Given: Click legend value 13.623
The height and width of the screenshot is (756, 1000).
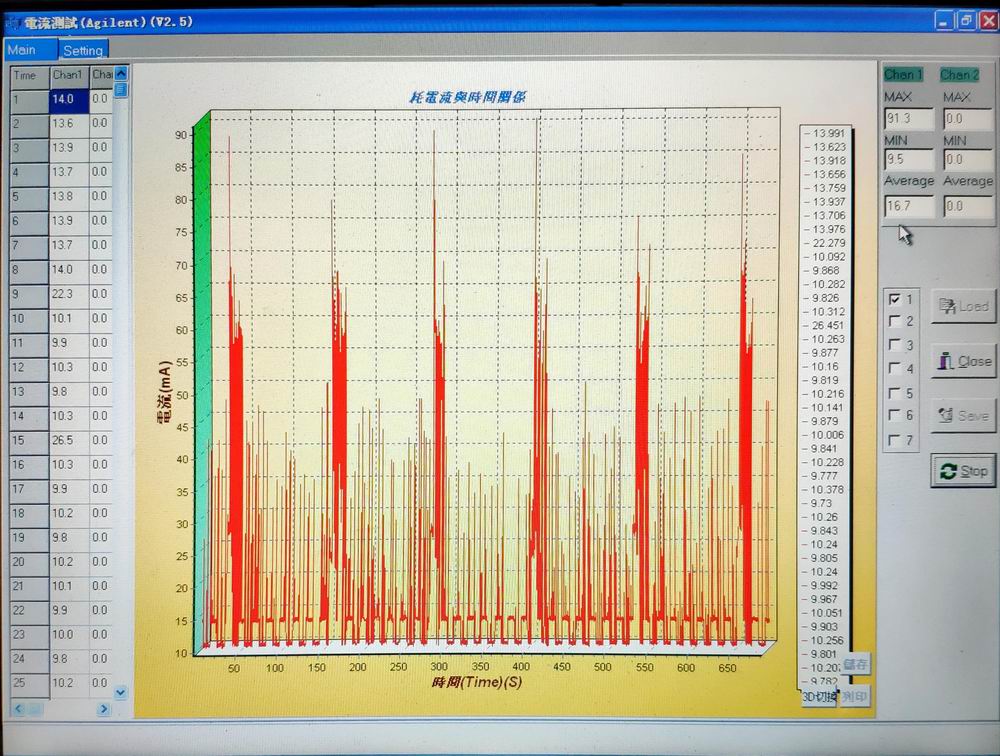Looking at the screenshot, I should pos(828,147).
